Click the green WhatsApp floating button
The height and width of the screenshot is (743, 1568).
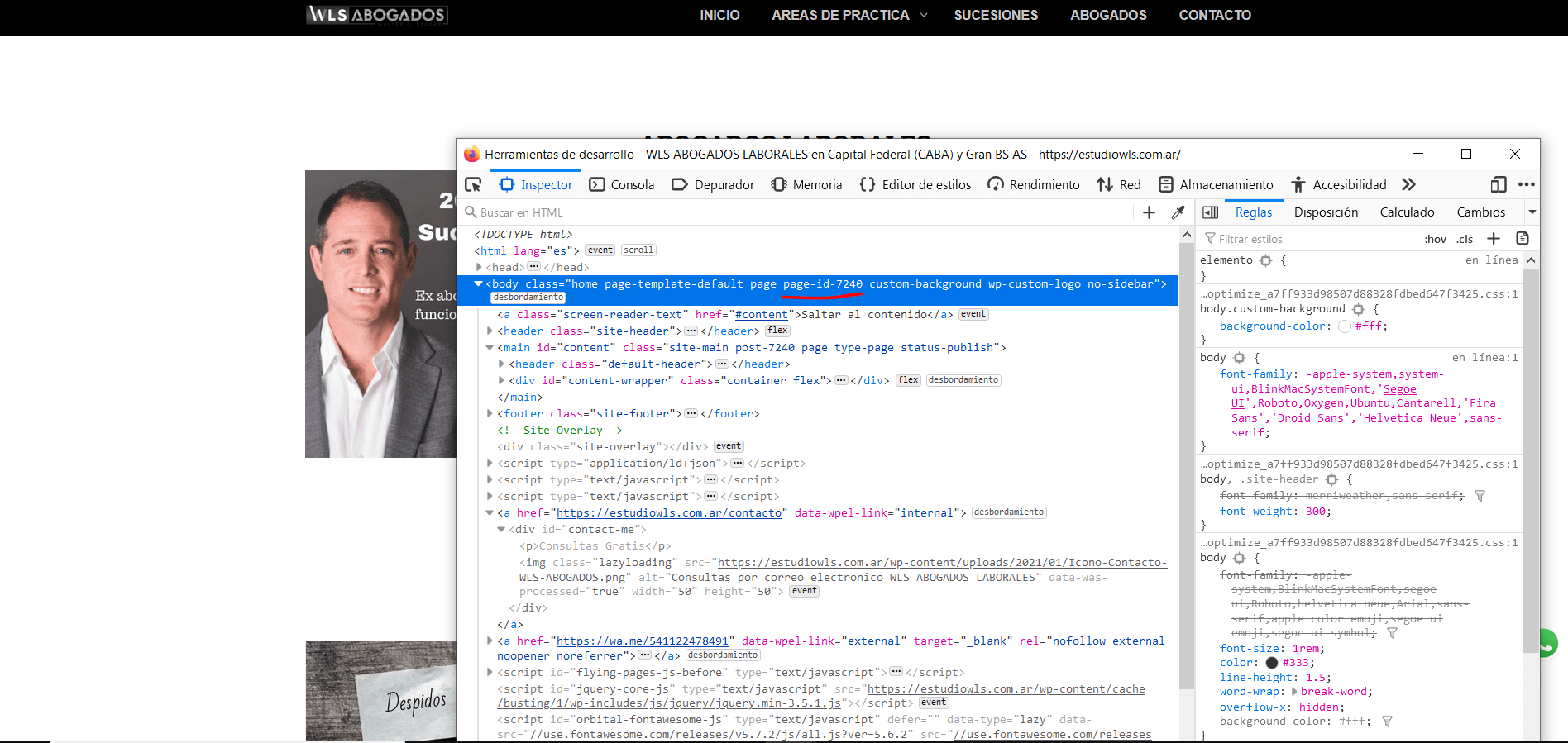(1548, 642)
